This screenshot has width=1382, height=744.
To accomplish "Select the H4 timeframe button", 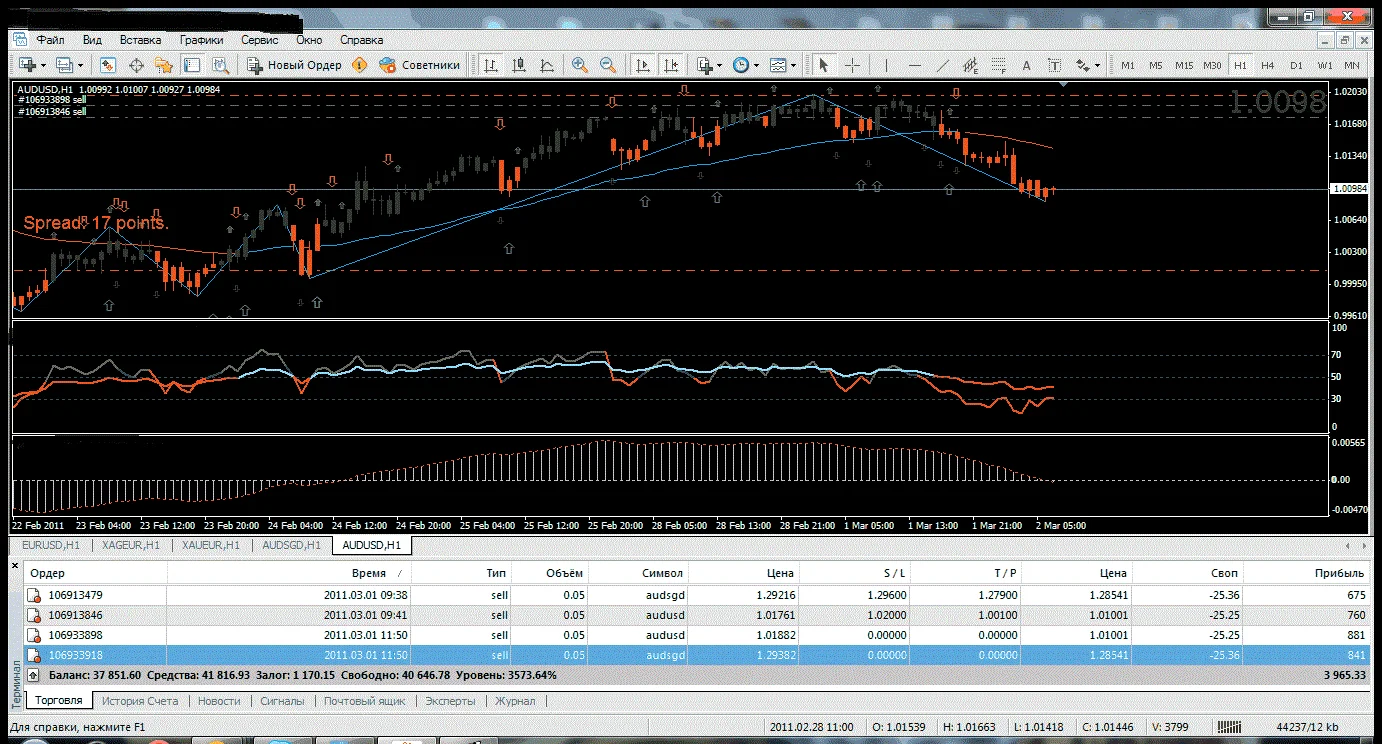I will tap(1268, 65).
